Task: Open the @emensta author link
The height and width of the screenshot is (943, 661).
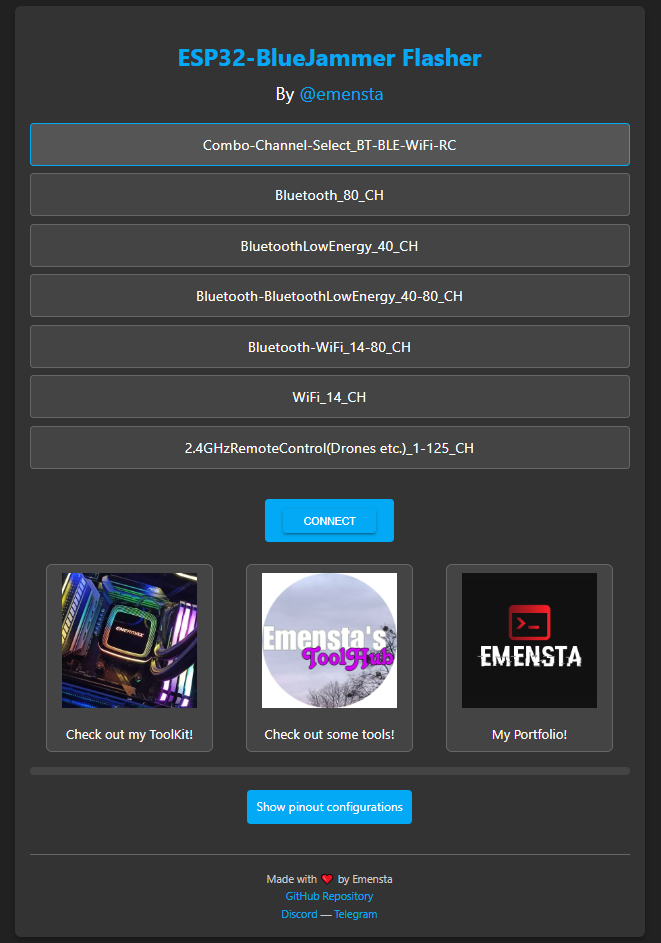Action: pyautogui.click(x=341, y=94)
